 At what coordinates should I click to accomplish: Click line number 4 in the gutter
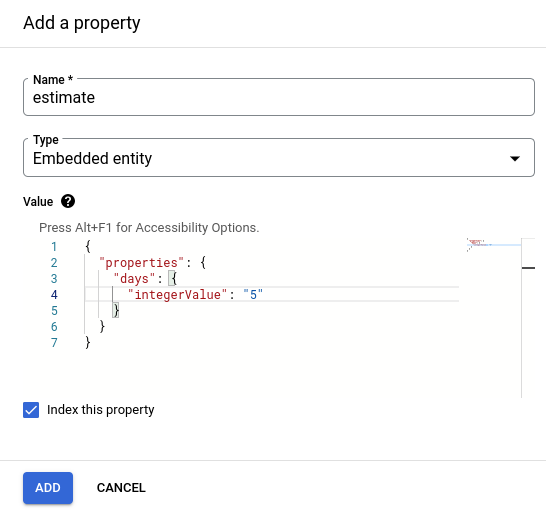54,295
